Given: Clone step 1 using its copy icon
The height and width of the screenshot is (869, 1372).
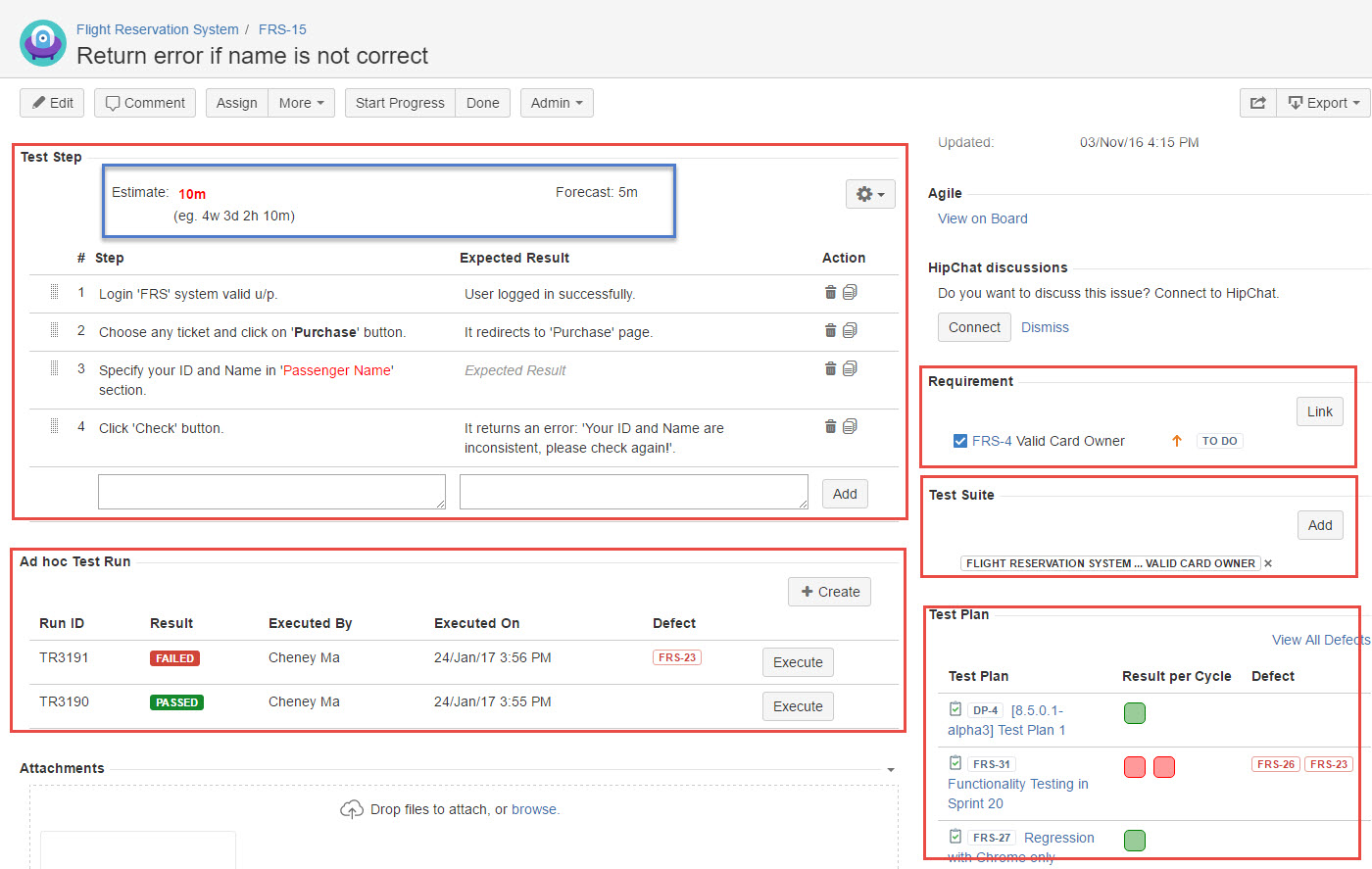Looking at the screenshot, I should (850, 292).
